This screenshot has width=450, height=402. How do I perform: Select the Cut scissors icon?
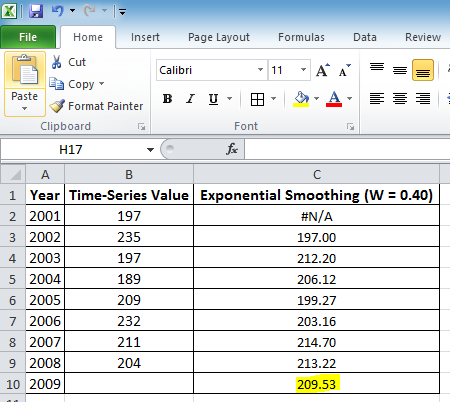click(x=56, y=62)
